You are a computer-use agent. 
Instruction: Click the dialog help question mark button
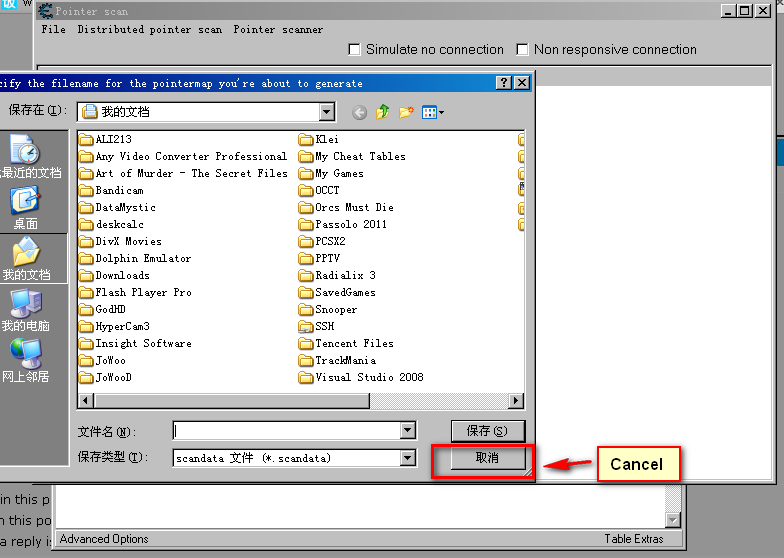[x=504, y=83]
